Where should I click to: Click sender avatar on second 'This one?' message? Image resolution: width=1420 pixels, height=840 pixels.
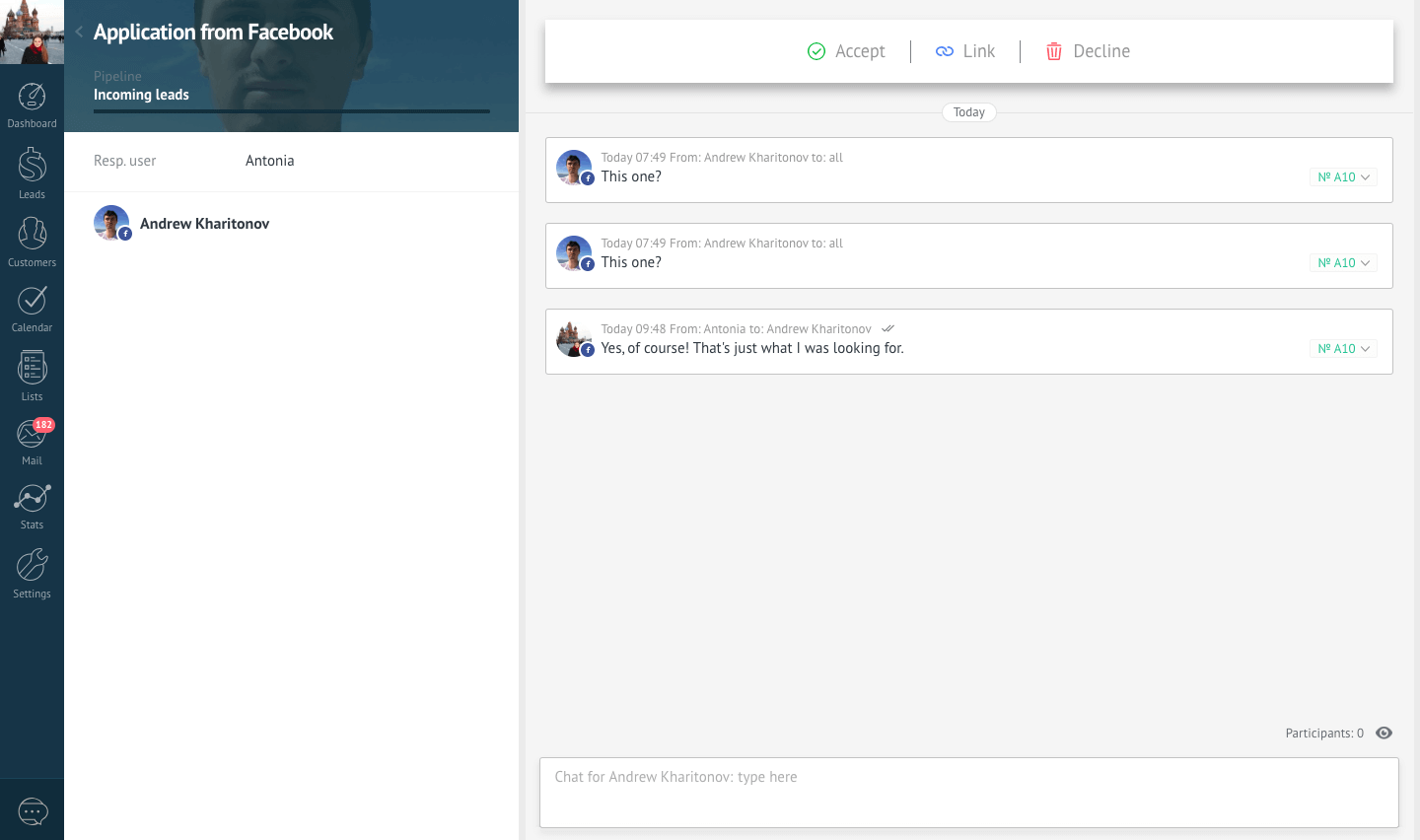click(575, 253)
